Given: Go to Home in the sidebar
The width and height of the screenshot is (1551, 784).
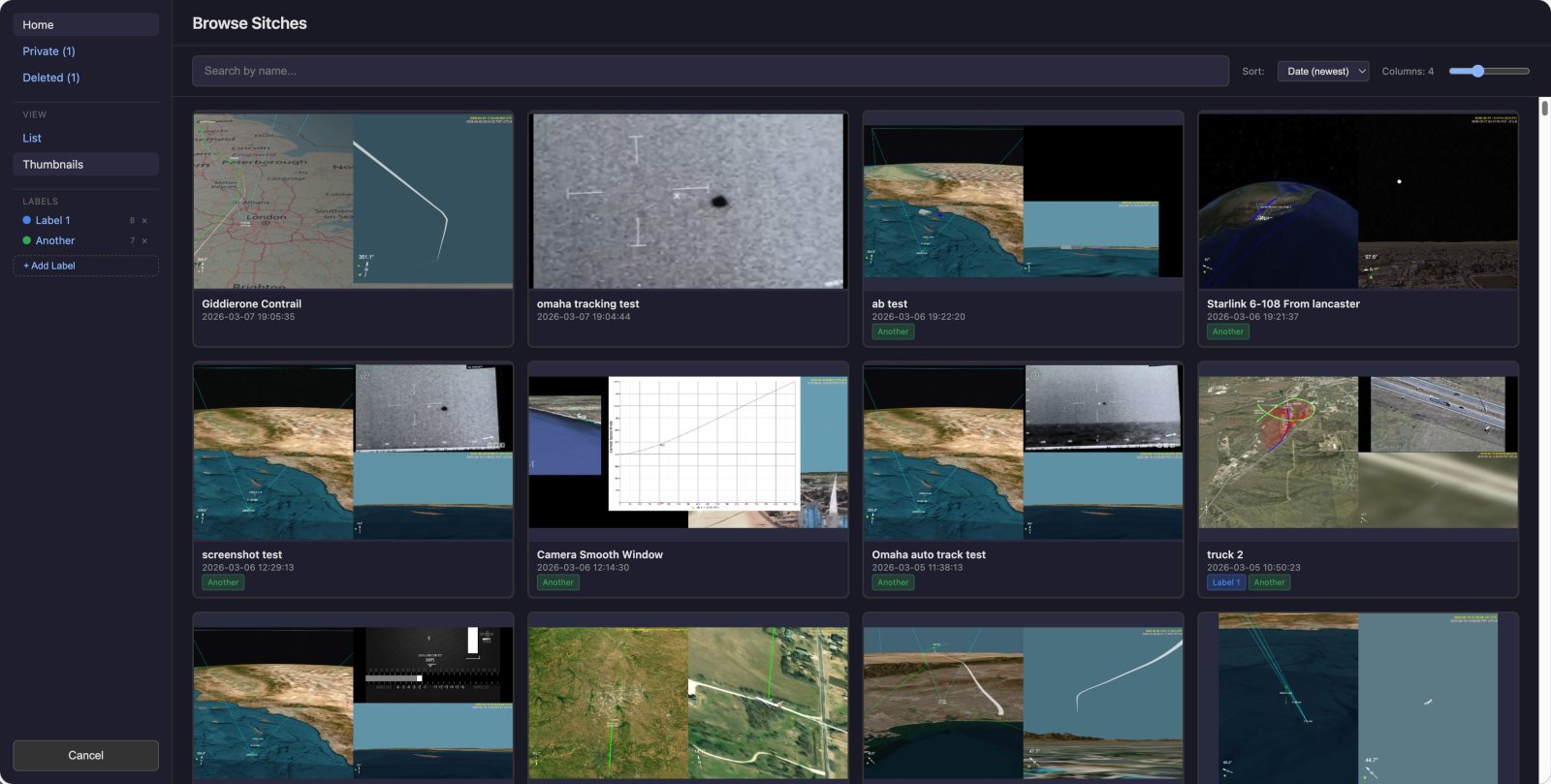Looking at the screenshot, I should (x=39, y=25).
